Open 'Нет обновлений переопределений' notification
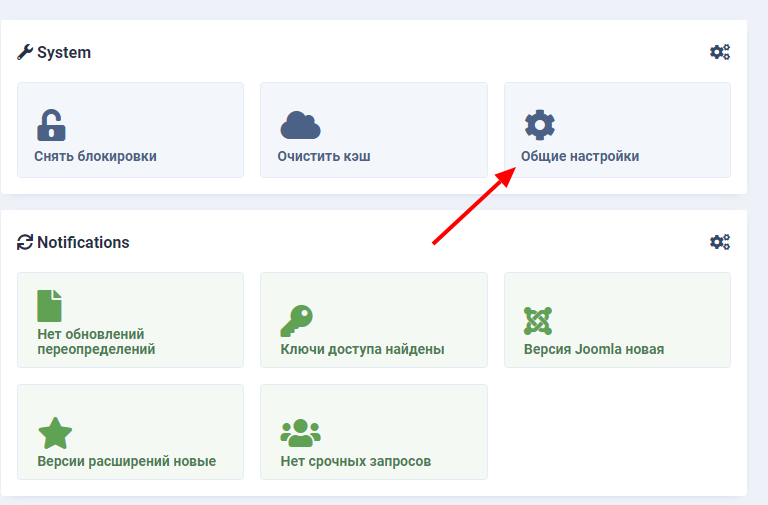Image resolution: width=768 pixels, height=505 pixels. click(x=130, y=320)
